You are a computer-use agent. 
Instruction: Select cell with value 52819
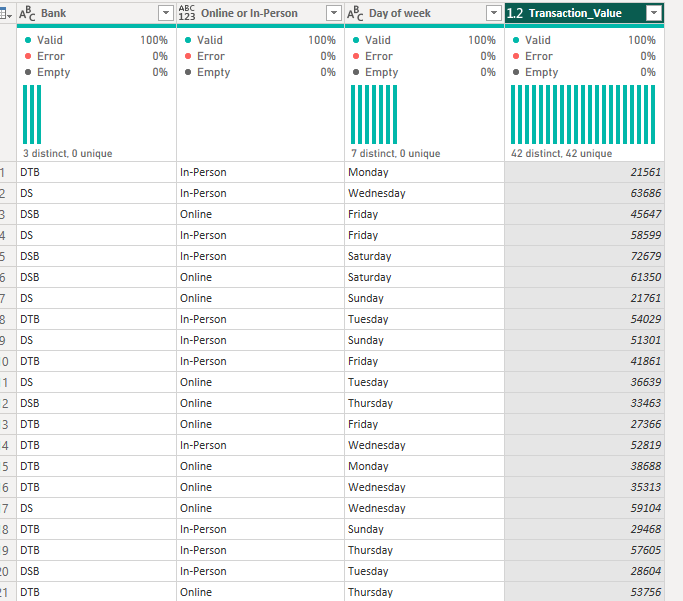click(x=584, y=445)
